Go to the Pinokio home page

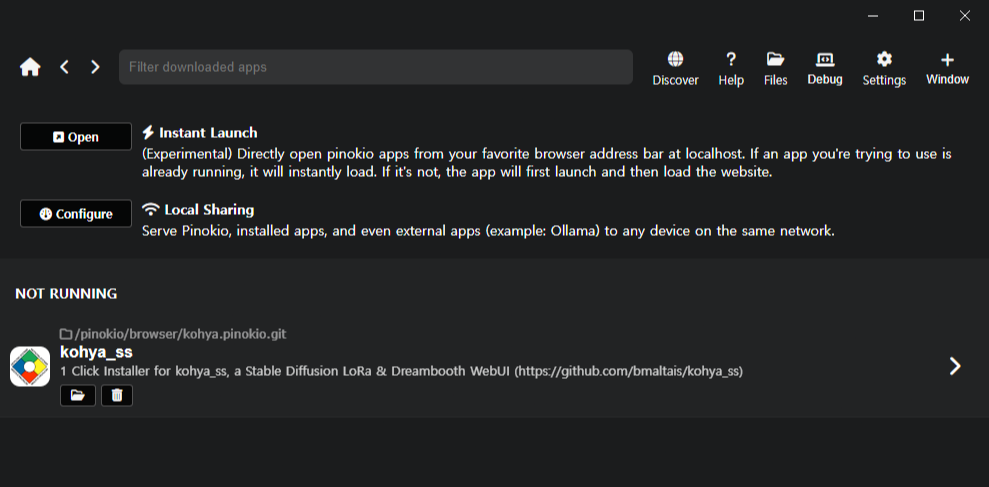tap(30, 67)
